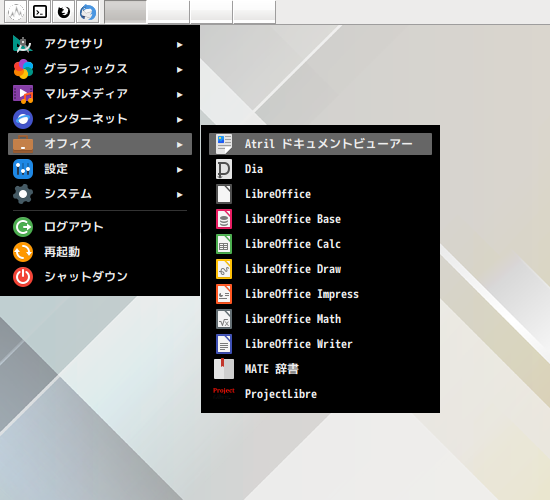Screen dimensions: 550x500
Task: Switch to the fourth workspace in pager
Action: (x=255, y=12)
